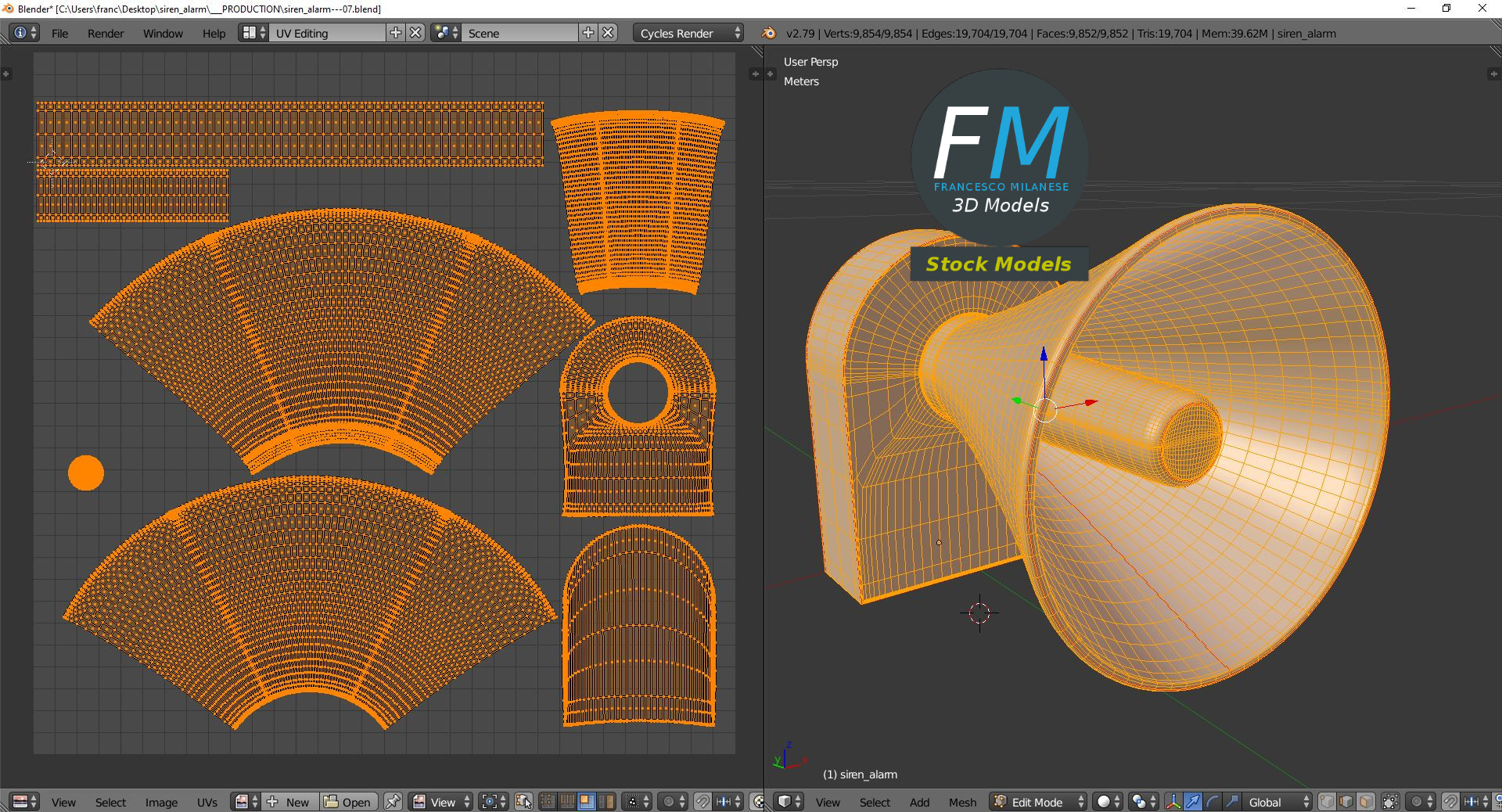Open the Global transform orientation dropdown
Image resolution: width=1502 pixels, height=812 pixels.
click(1277, 802)
